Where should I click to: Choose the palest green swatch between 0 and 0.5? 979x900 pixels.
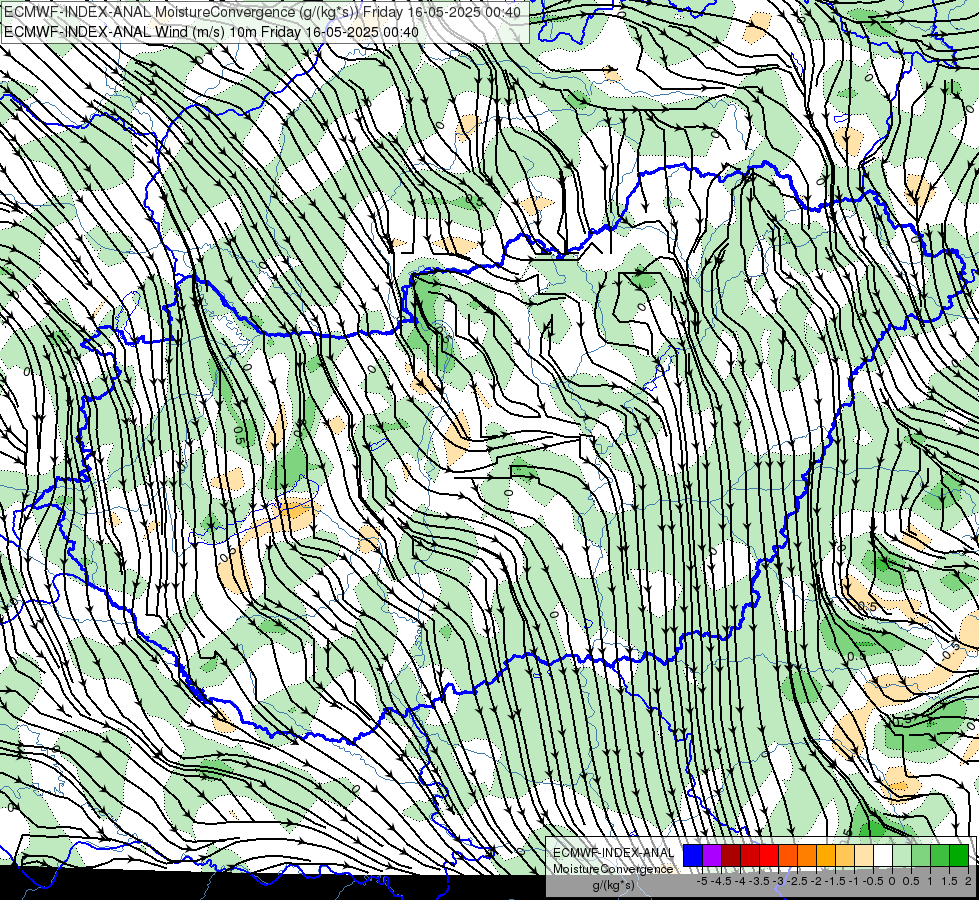pyautogui.click(x=902, y=855)
